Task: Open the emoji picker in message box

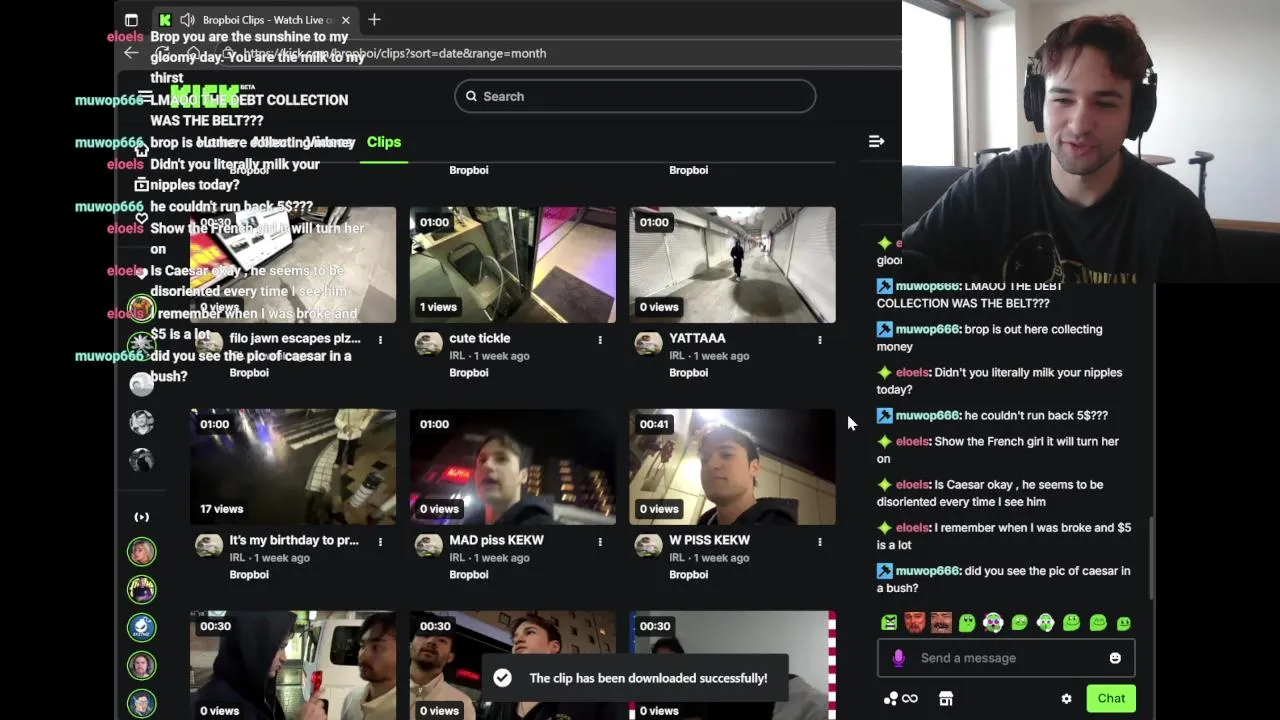Action: click(1115, 658)
